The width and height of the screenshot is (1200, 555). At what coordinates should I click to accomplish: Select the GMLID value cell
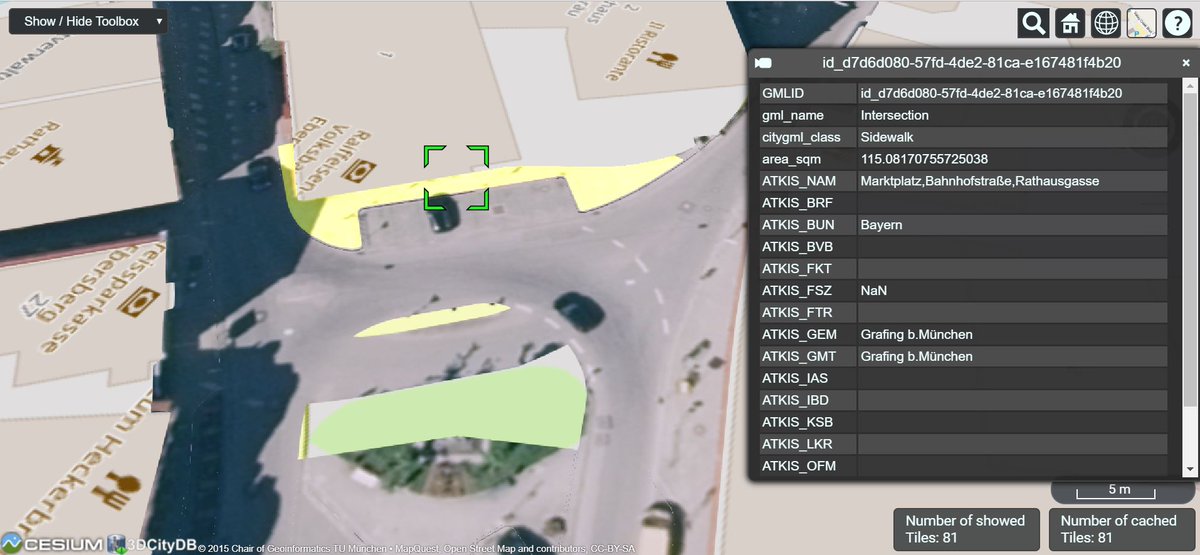tap(1012, 93)
